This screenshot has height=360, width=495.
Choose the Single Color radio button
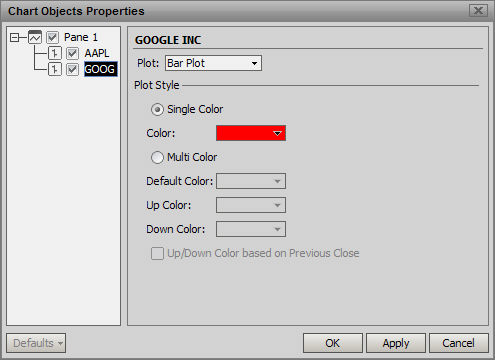tap(157, 109)
